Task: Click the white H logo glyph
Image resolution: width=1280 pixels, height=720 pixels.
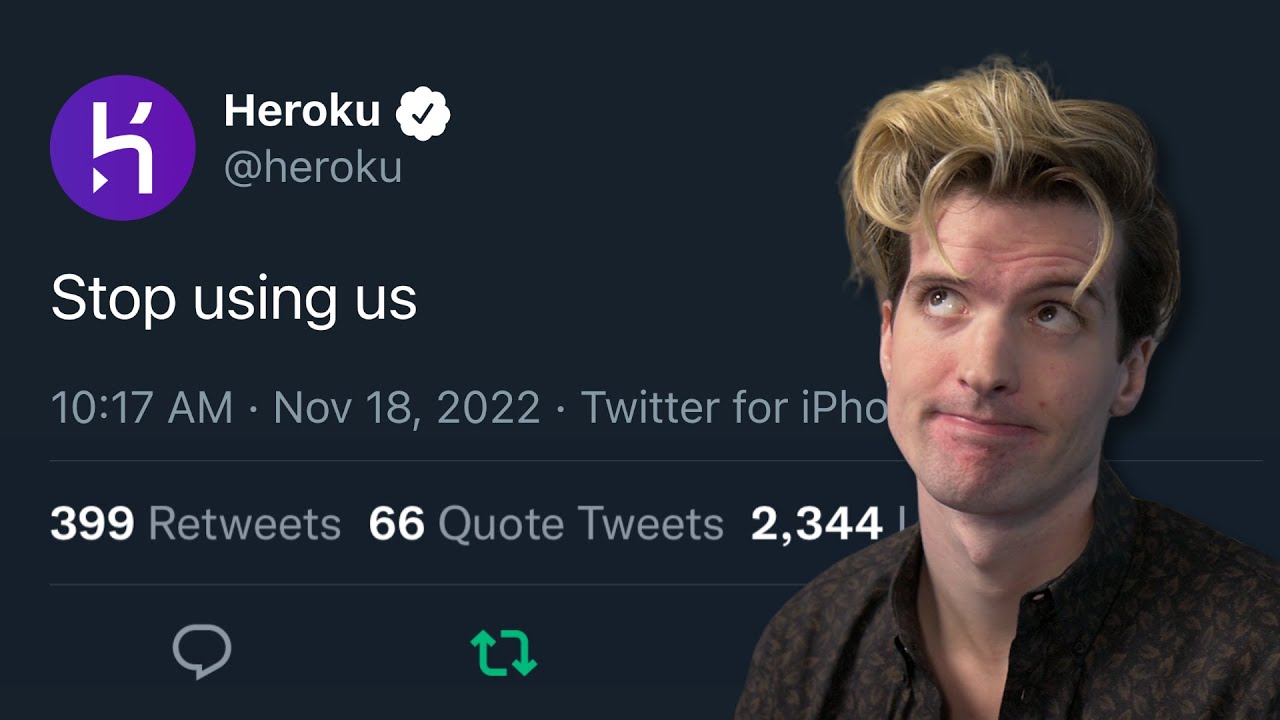Action: pyautogui.click(x=122, y=148)
